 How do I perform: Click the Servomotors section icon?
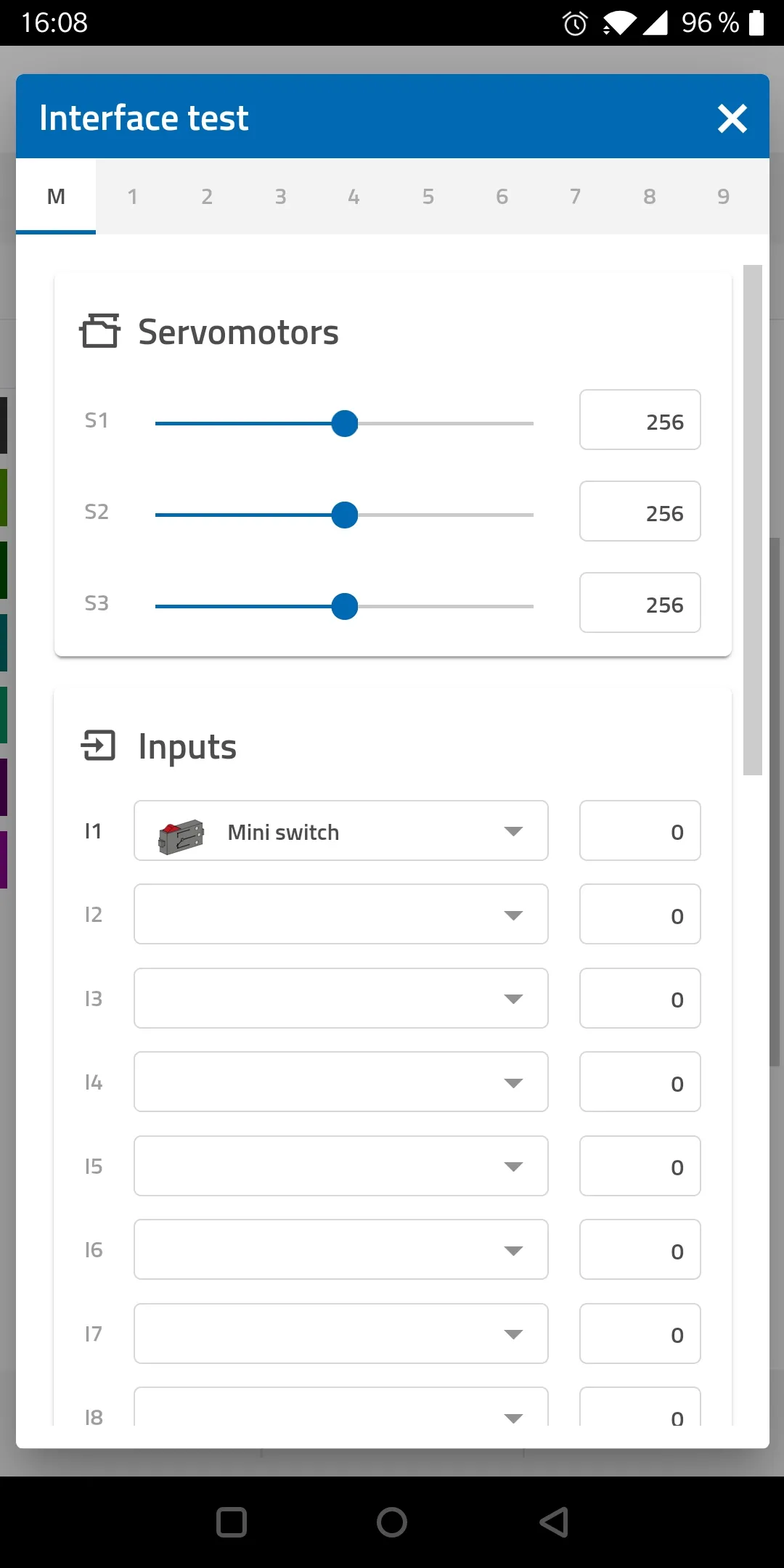pos(99,331)
